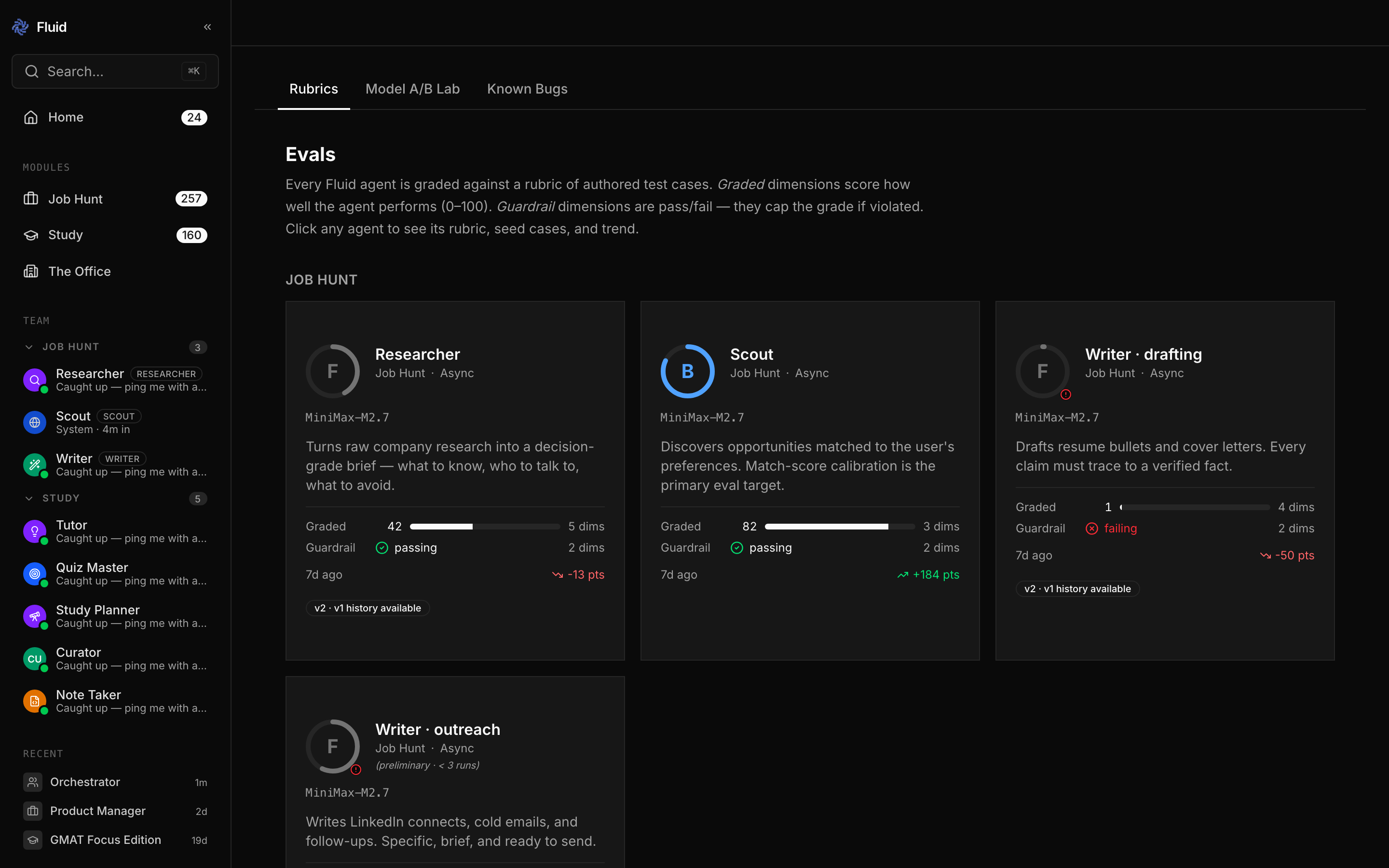The height and width of the screenshot is (868, 1389).
Task: Select Study Planner in team list
Action: point(115,616)
